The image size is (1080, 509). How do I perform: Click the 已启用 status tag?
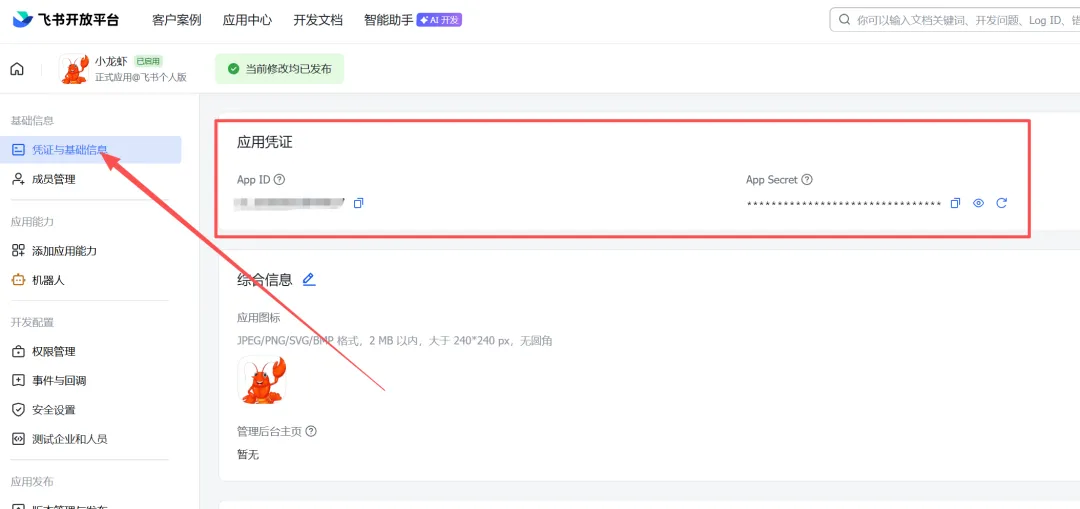point(148,61)
